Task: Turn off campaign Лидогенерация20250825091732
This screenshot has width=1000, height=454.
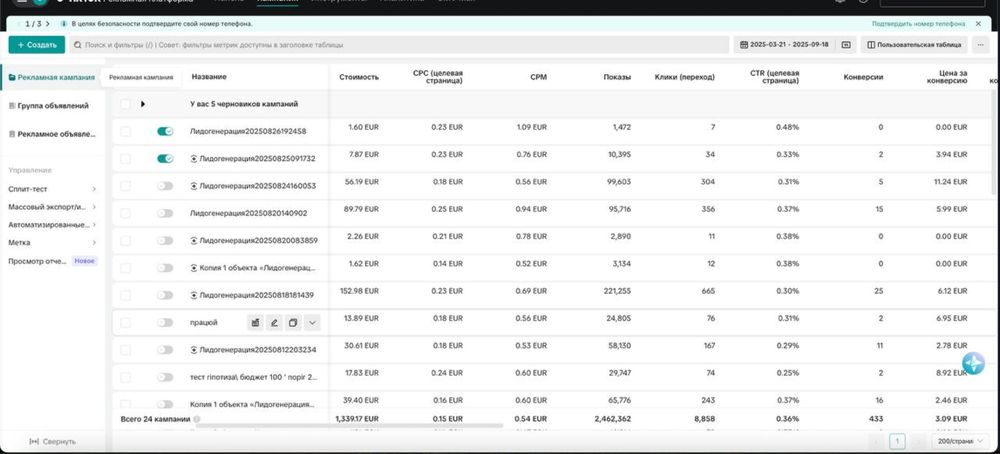Action: point(165,158)
